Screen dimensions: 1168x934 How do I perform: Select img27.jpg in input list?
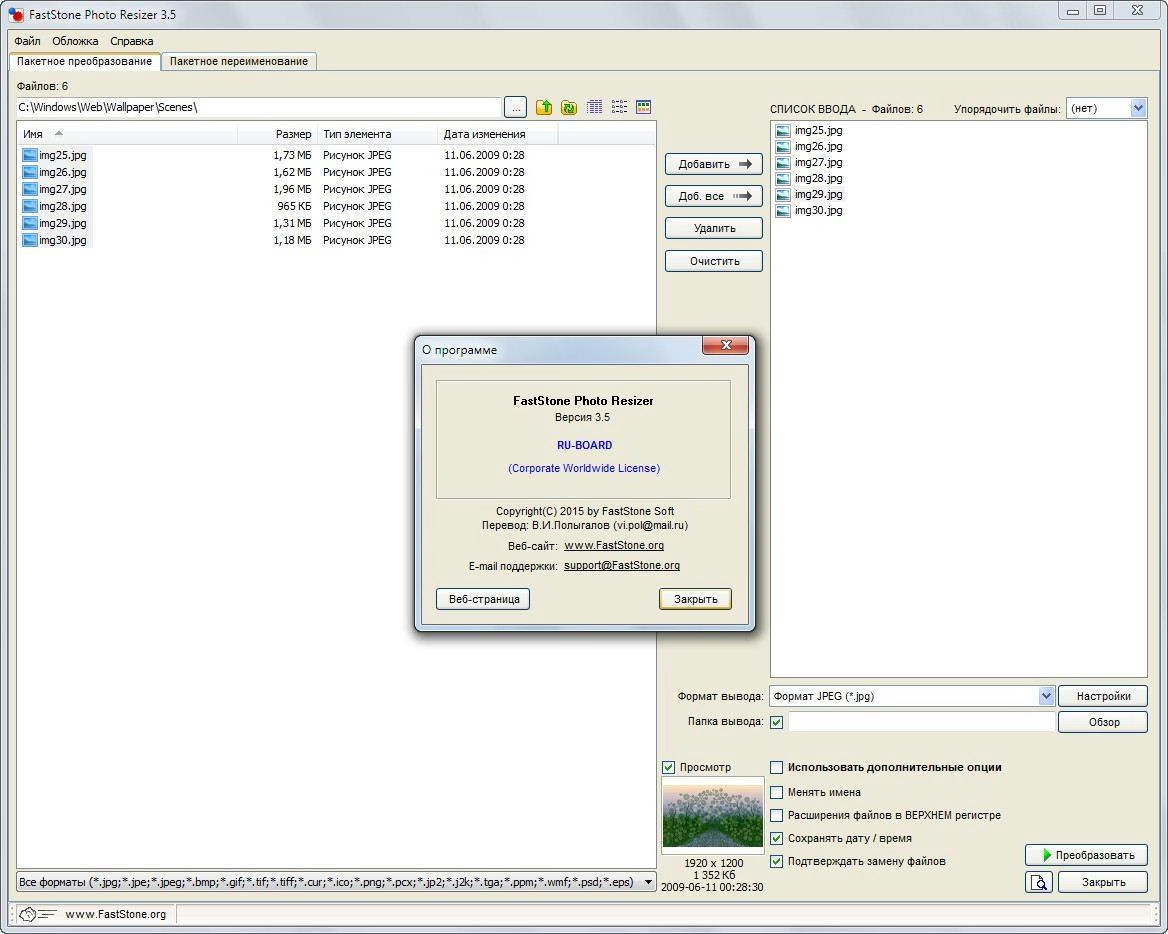pos(818,162)
